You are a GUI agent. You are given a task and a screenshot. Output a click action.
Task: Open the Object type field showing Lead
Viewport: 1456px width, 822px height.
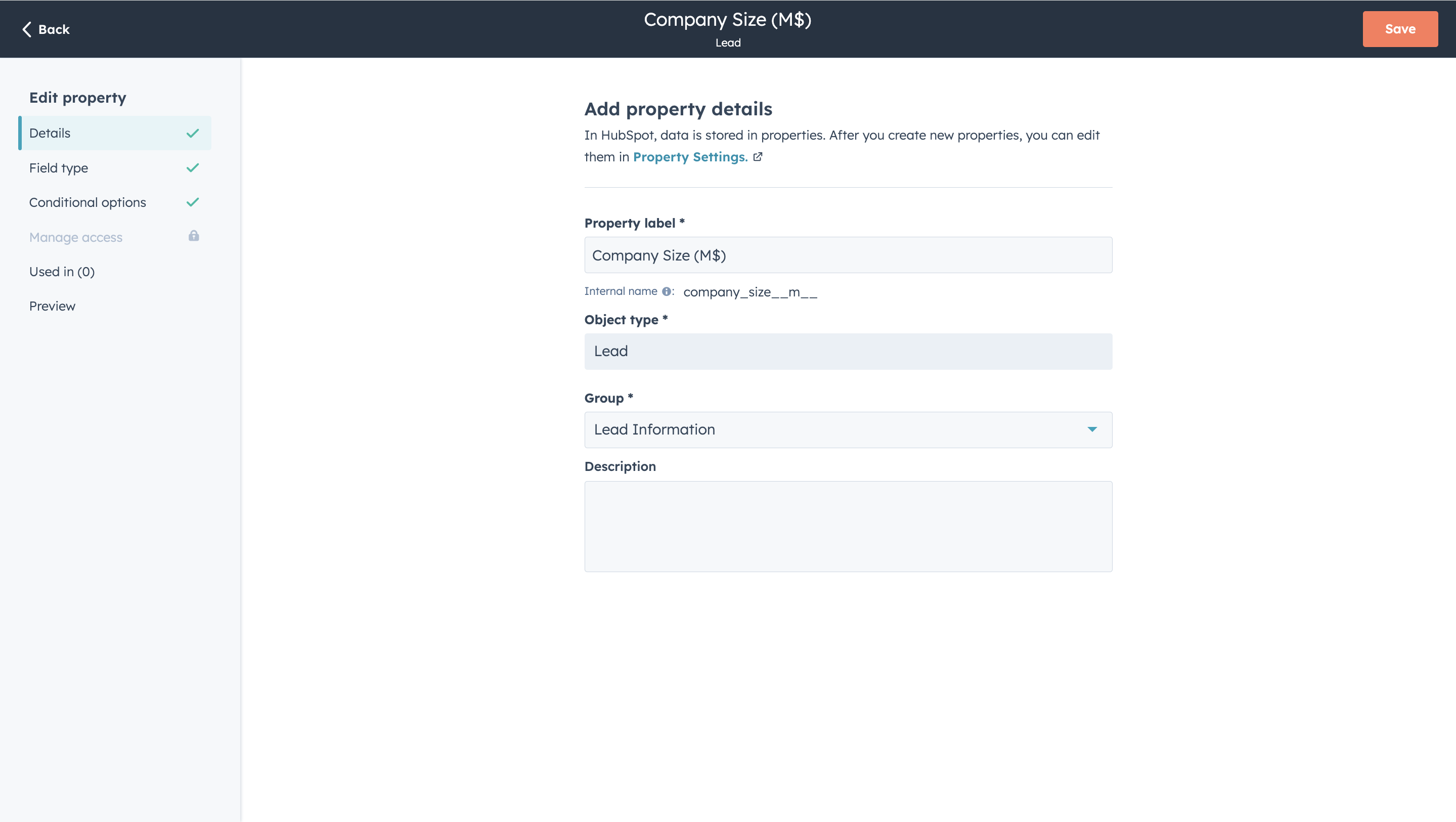coord(847,351)
